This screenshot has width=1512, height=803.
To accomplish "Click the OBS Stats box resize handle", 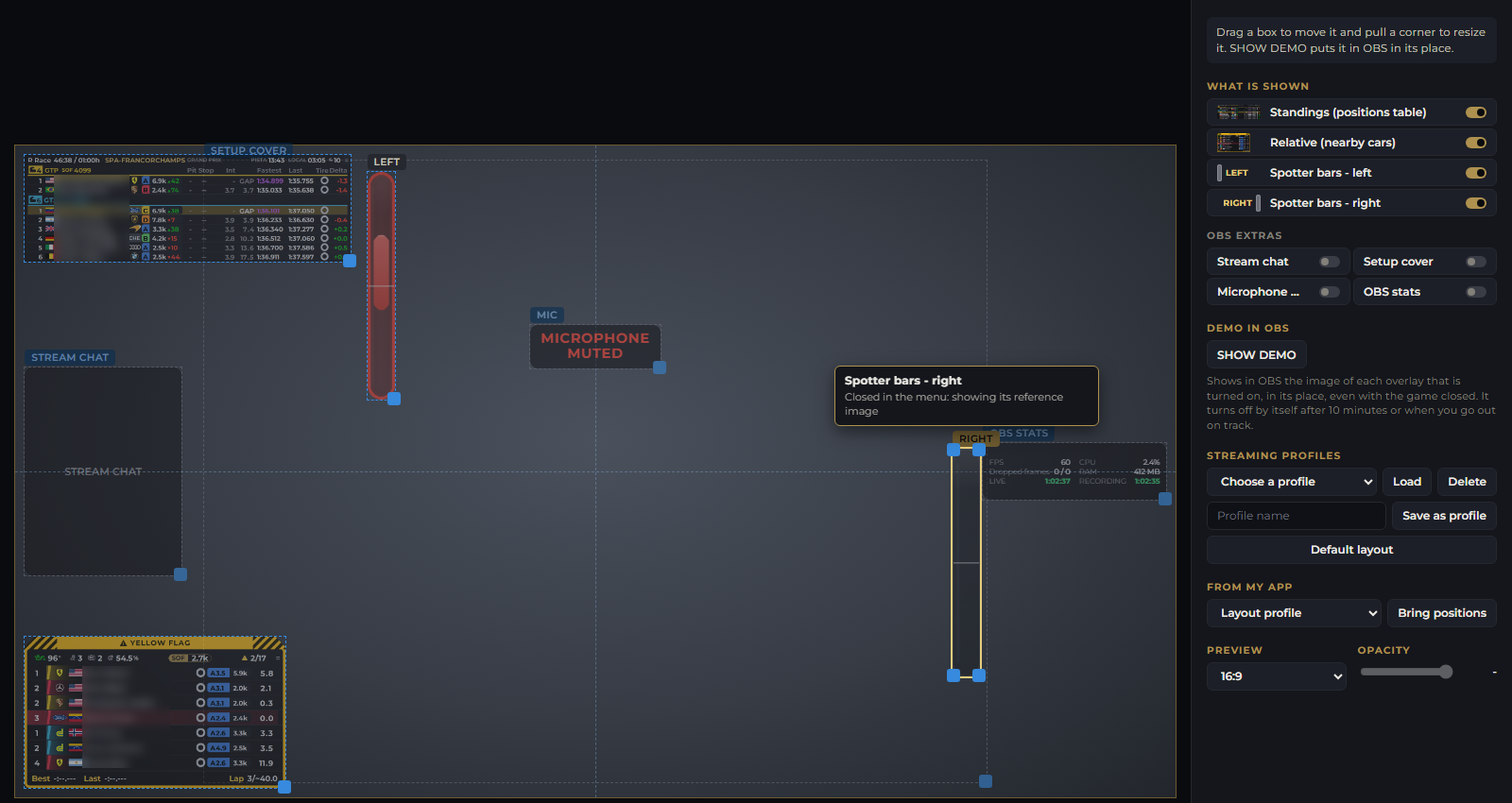I will (1165, 499).
